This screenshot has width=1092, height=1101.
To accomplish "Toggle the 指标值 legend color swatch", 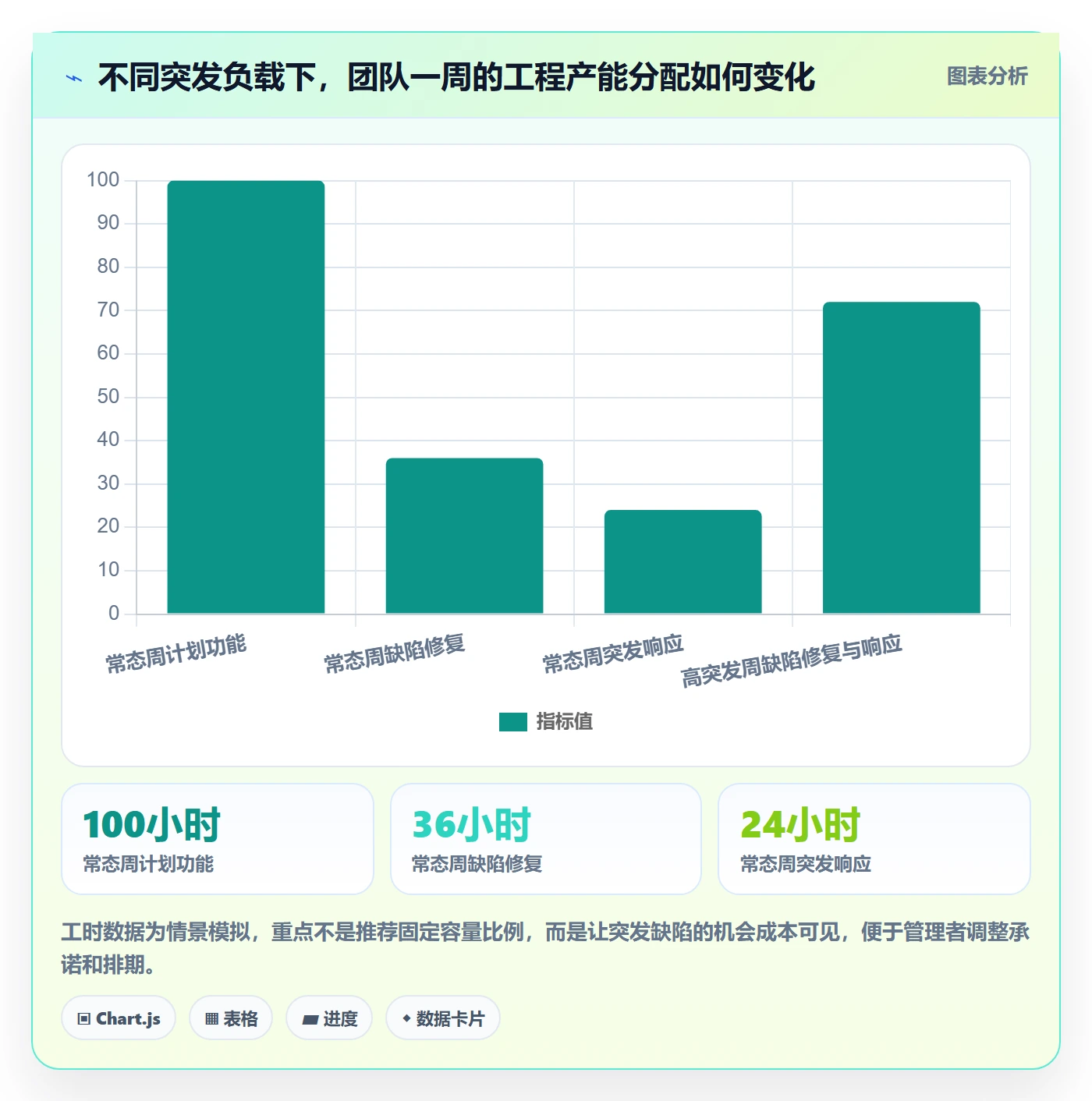I will click(512, 722).
